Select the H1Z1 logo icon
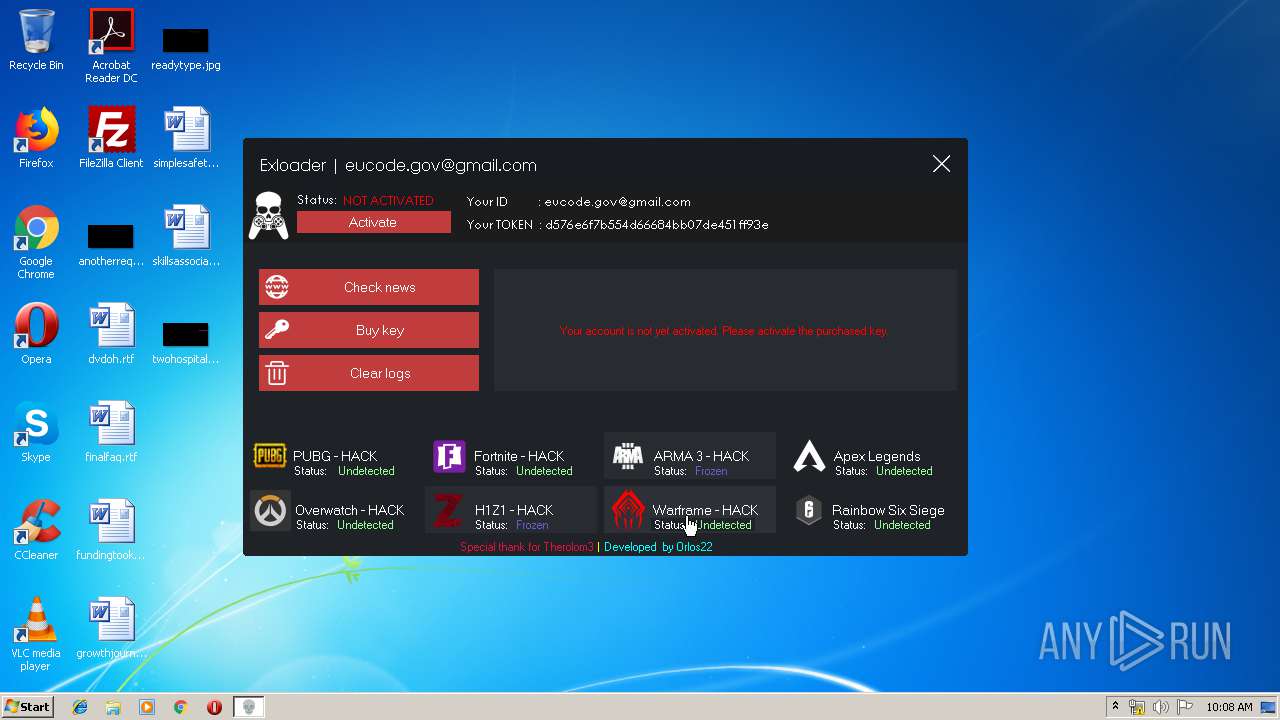 pos(448,511)
